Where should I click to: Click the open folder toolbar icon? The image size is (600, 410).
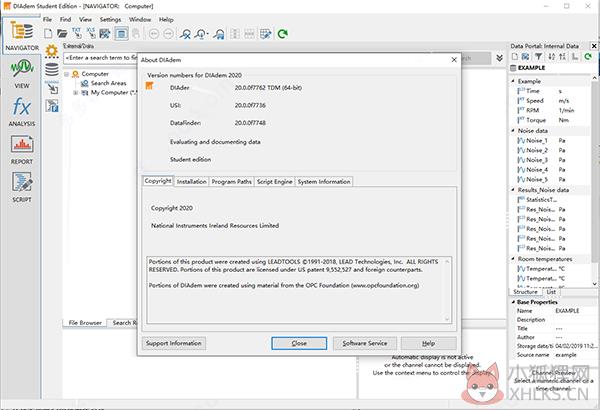tap(62, 34)
